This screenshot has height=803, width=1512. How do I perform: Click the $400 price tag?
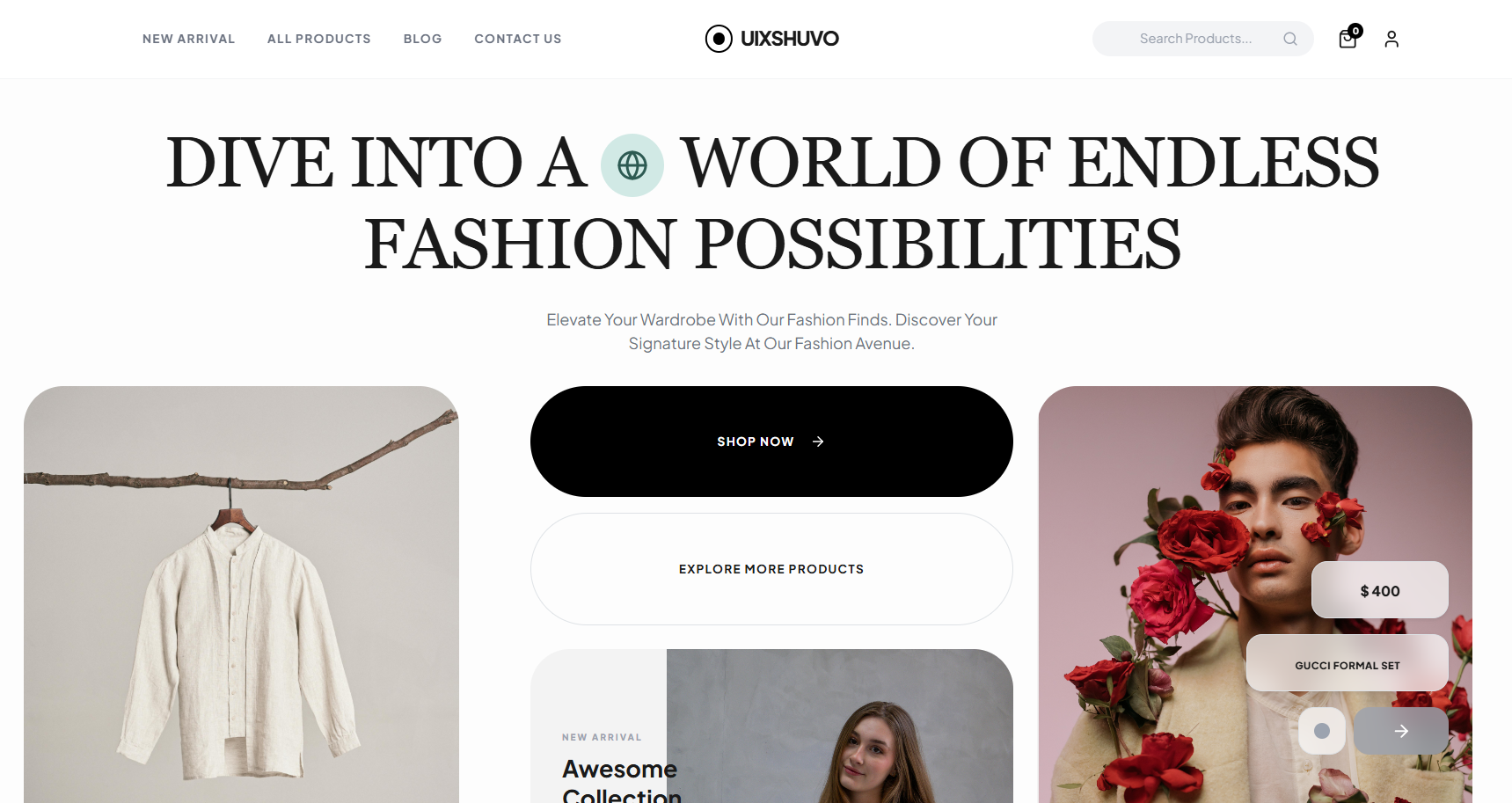(x=1380, y=590)
